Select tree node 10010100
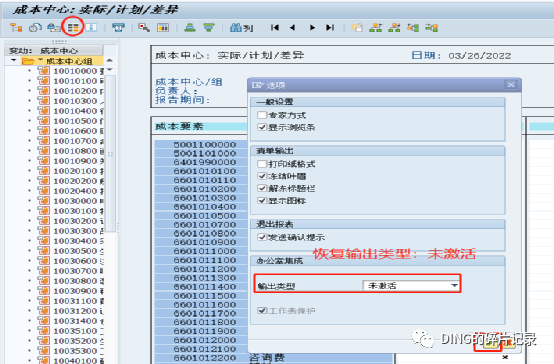Image resolution: width=554 pixels, height=364 pixels. pos(75,81)
